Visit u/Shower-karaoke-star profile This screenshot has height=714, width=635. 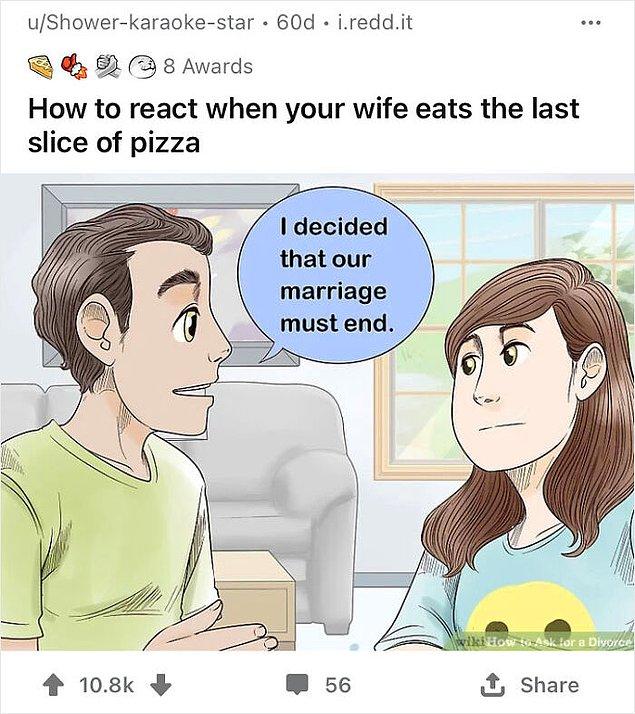point(140,22)
